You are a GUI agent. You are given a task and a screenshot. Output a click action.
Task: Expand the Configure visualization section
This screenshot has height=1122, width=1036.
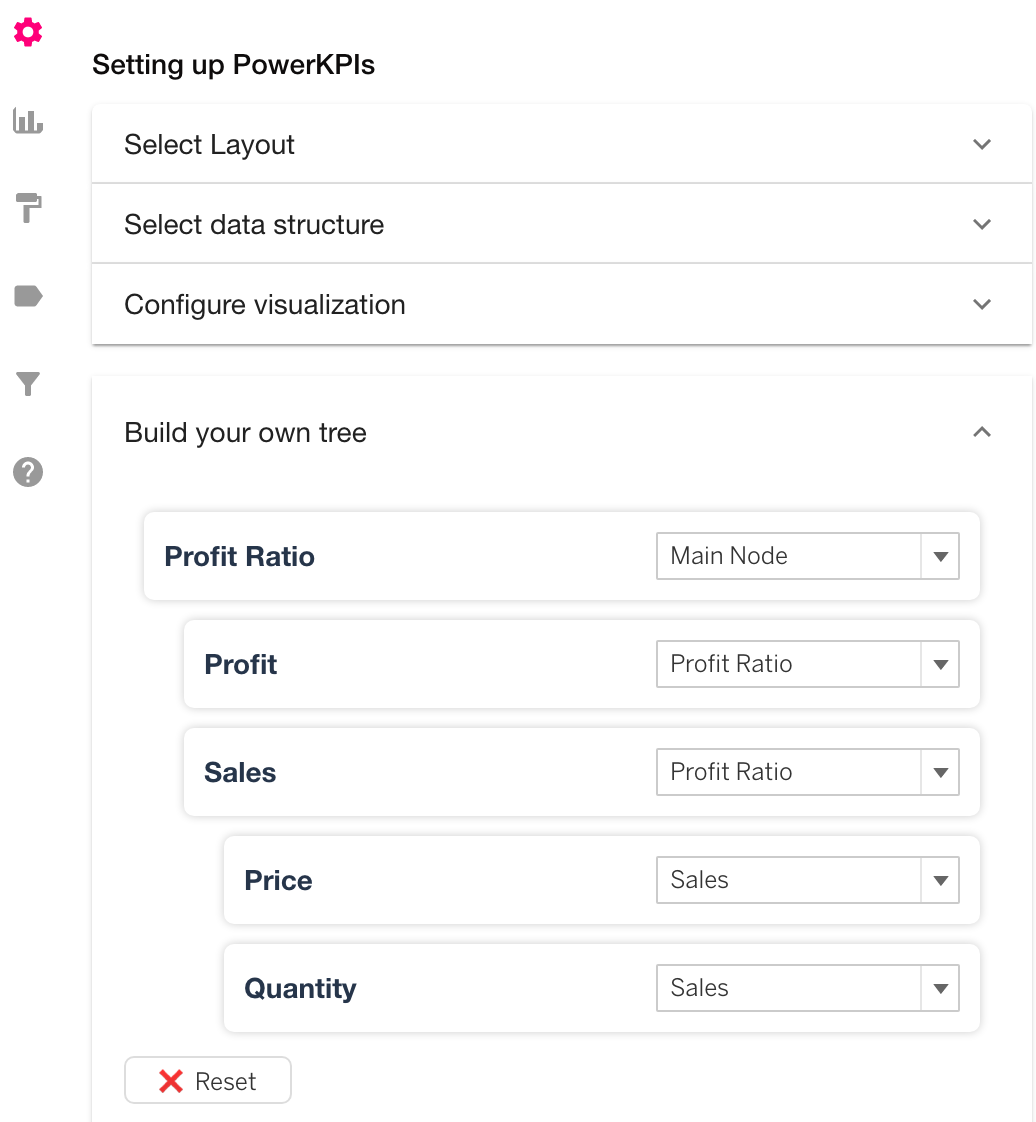562,305
